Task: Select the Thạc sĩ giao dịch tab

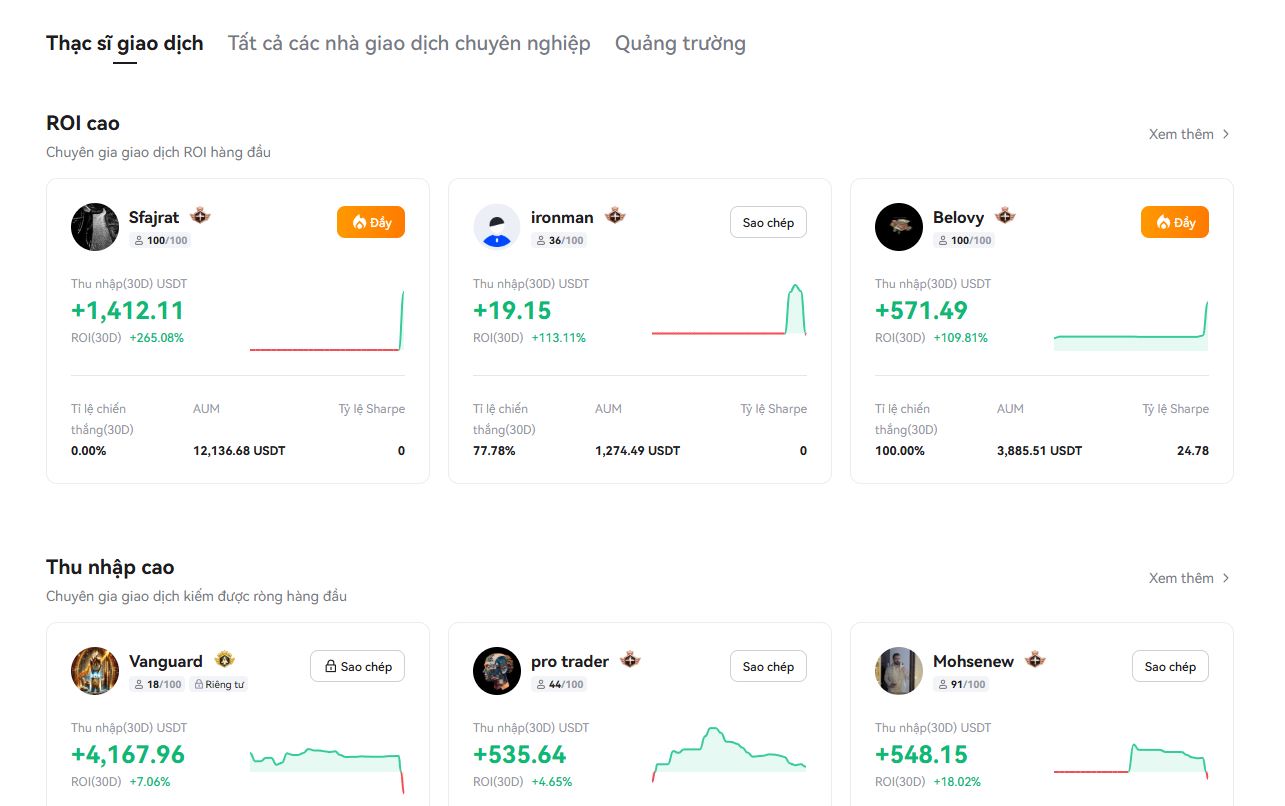Action: point(125,43)
